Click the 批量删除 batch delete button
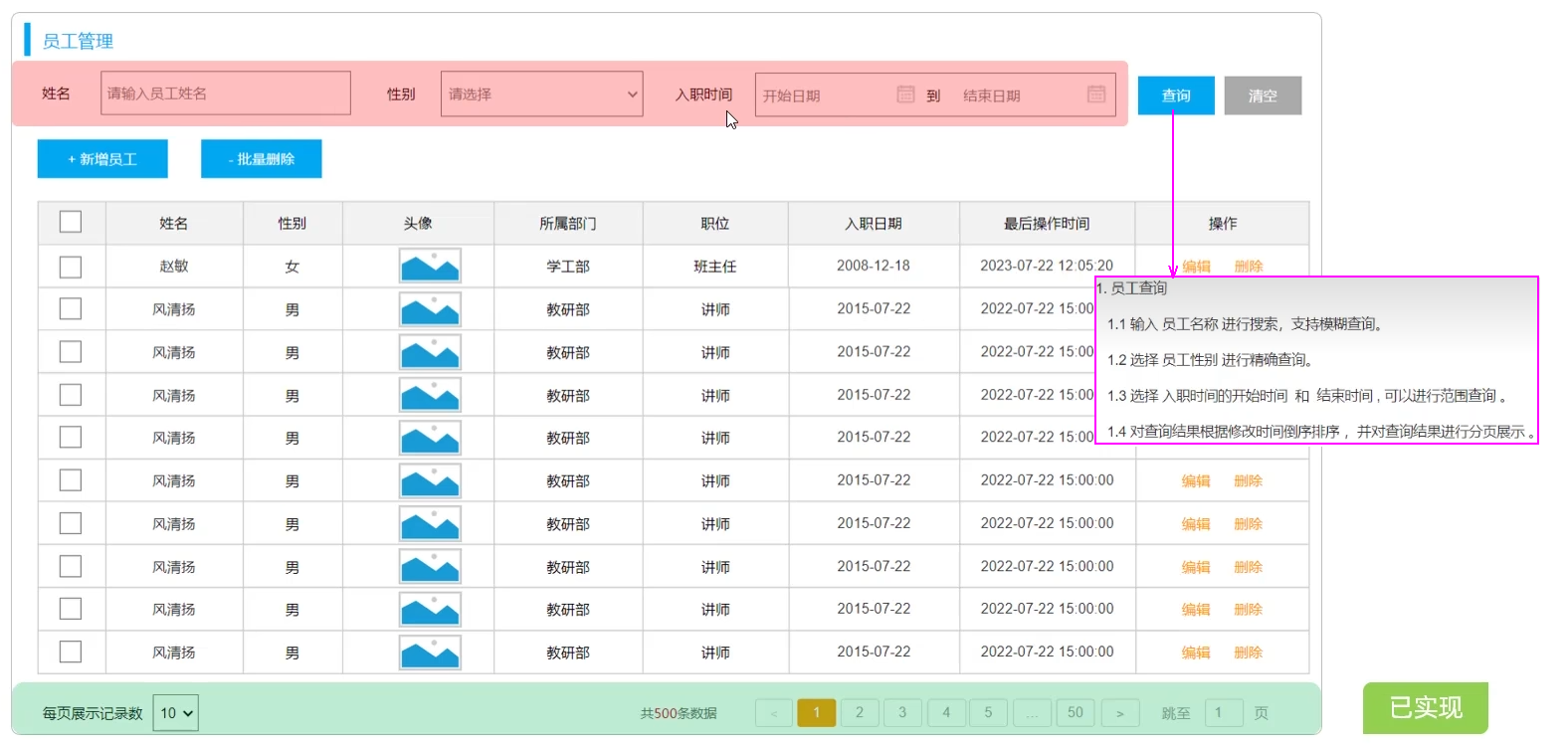1568x746 pixels. (x=261, y=159)
